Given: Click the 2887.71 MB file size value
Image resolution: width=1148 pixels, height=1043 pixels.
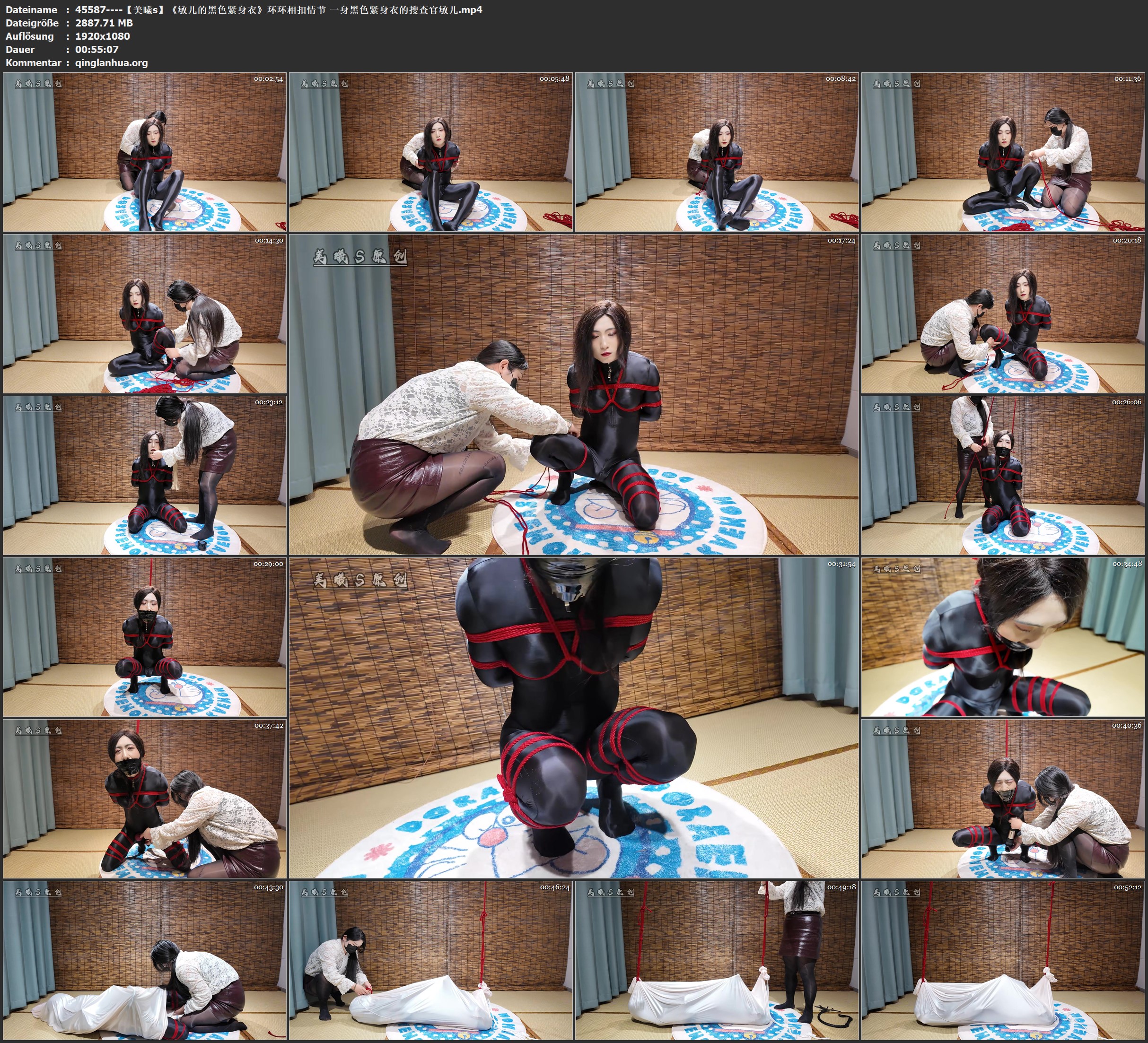Looking at the screenshot, I should pos(104,23).
